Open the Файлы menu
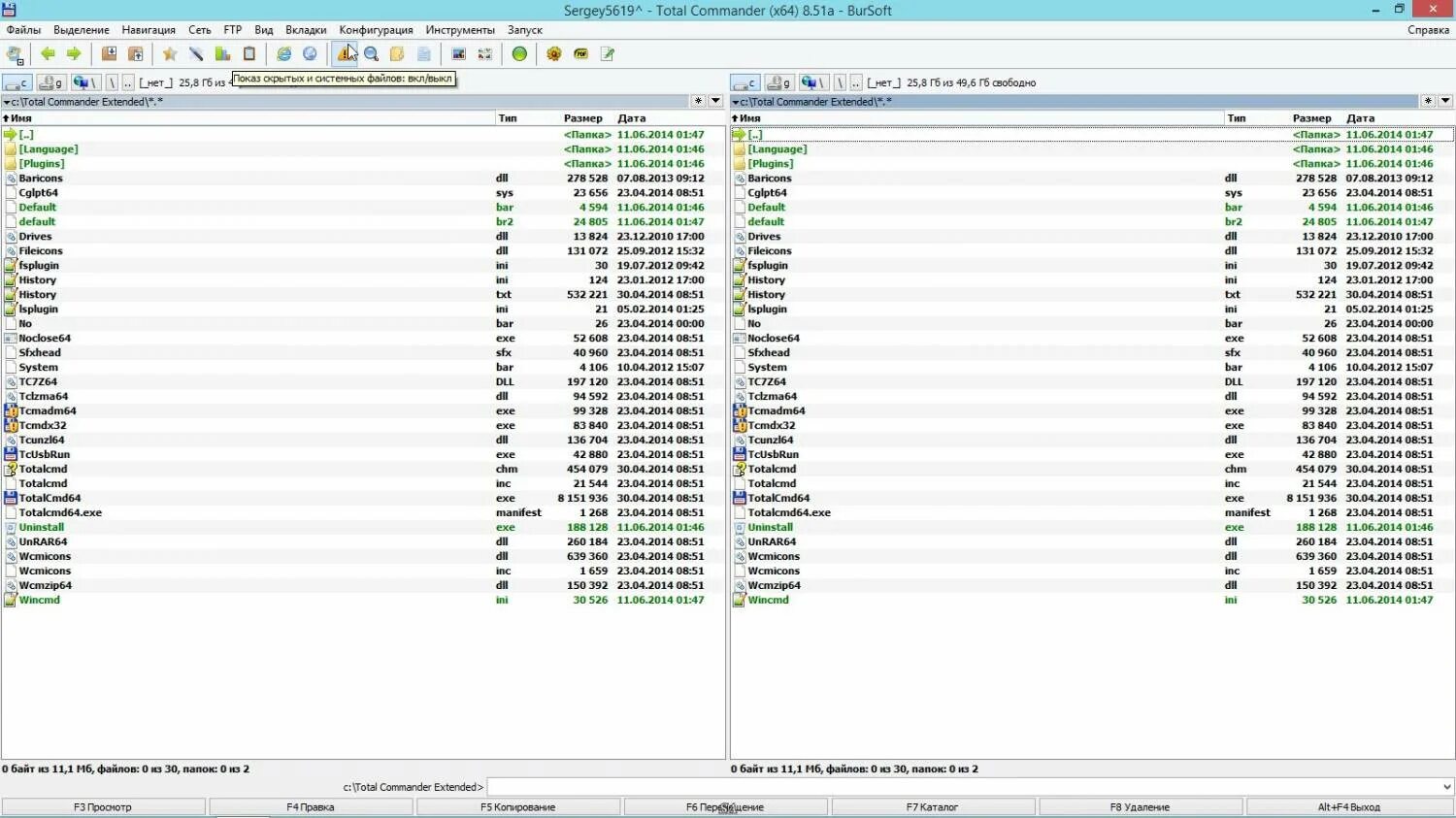Image resolution: width=1456 pixels, height=818 pixels. tap(23, 30)
